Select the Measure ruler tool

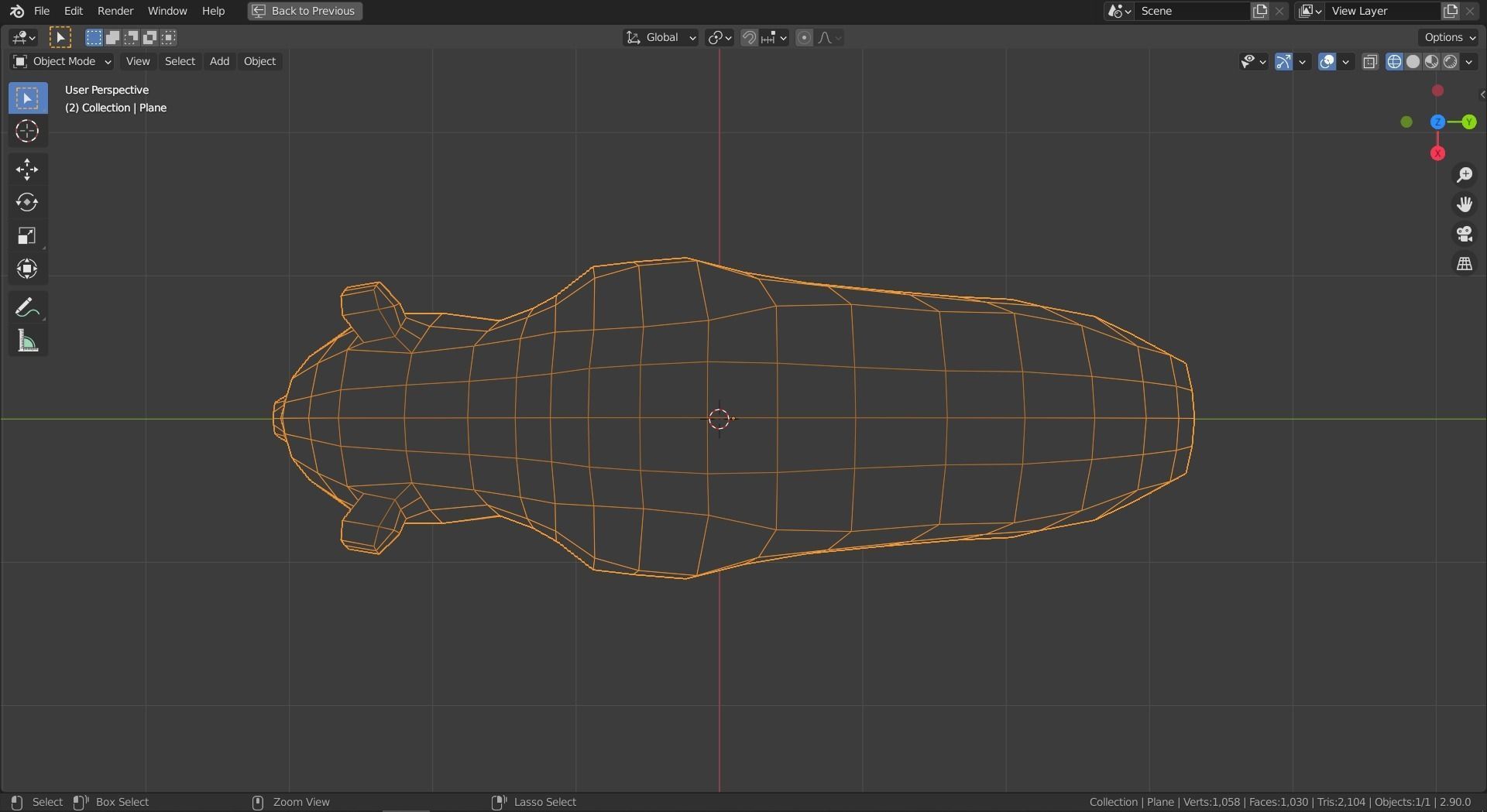click(x=27, y=341)
